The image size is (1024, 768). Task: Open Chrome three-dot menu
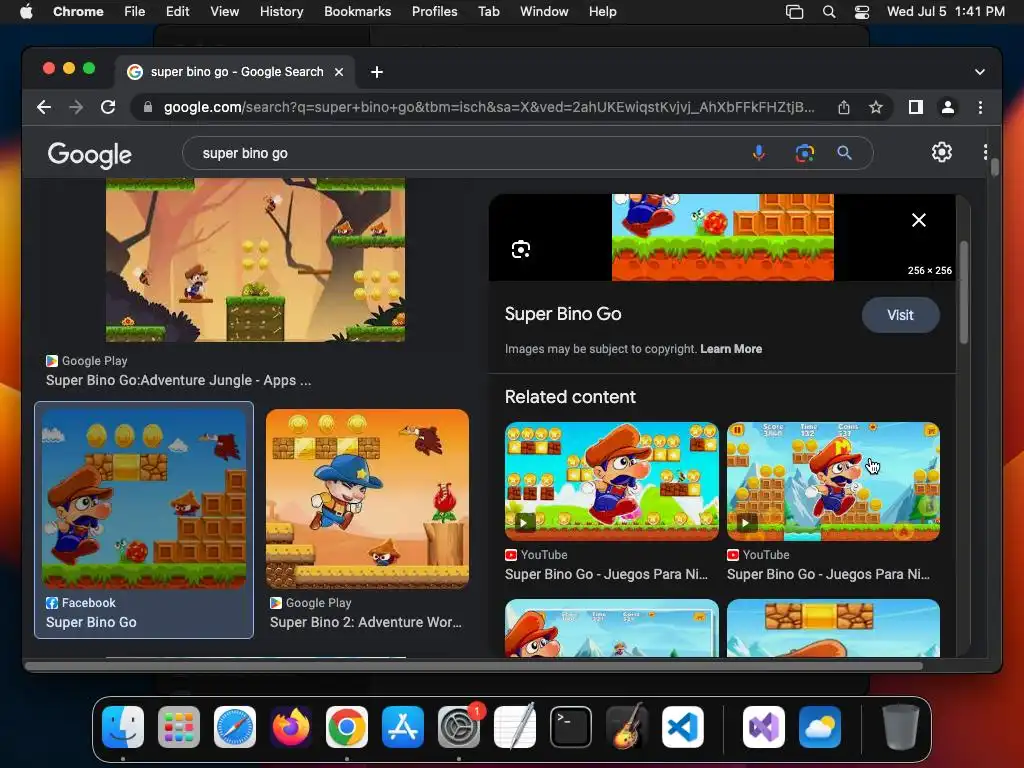[980, 107]
